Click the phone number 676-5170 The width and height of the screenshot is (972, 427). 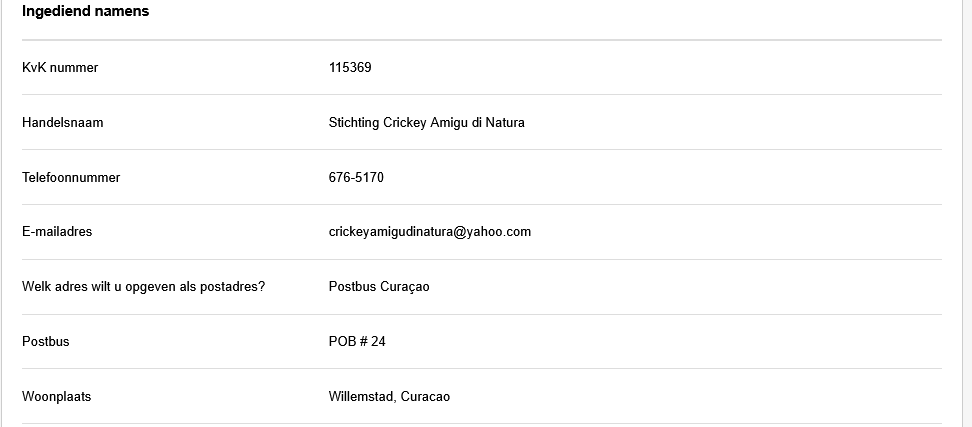356,178
